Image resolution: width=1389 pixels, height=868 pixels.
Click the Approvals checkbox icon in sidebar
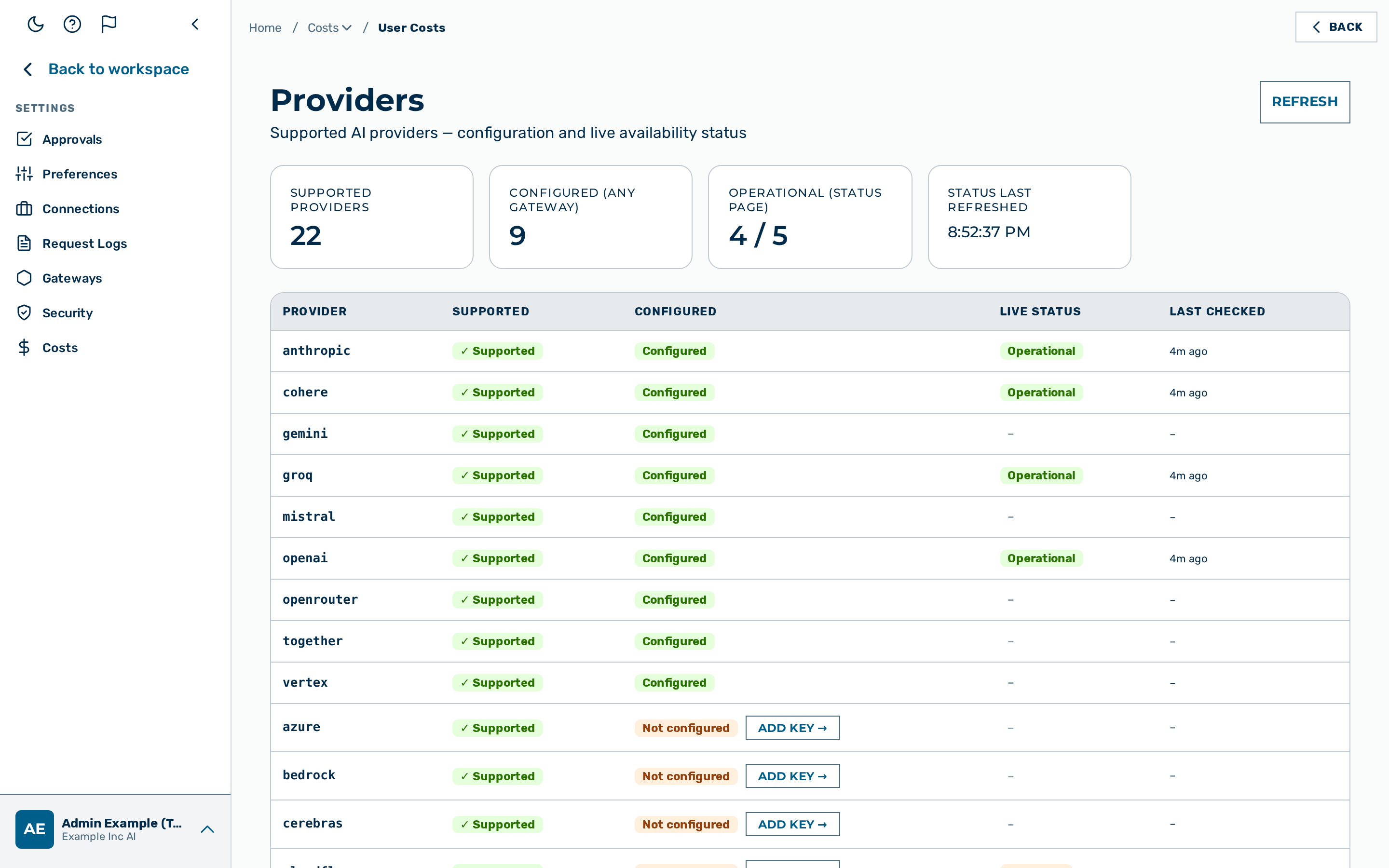tap(24, 139)
